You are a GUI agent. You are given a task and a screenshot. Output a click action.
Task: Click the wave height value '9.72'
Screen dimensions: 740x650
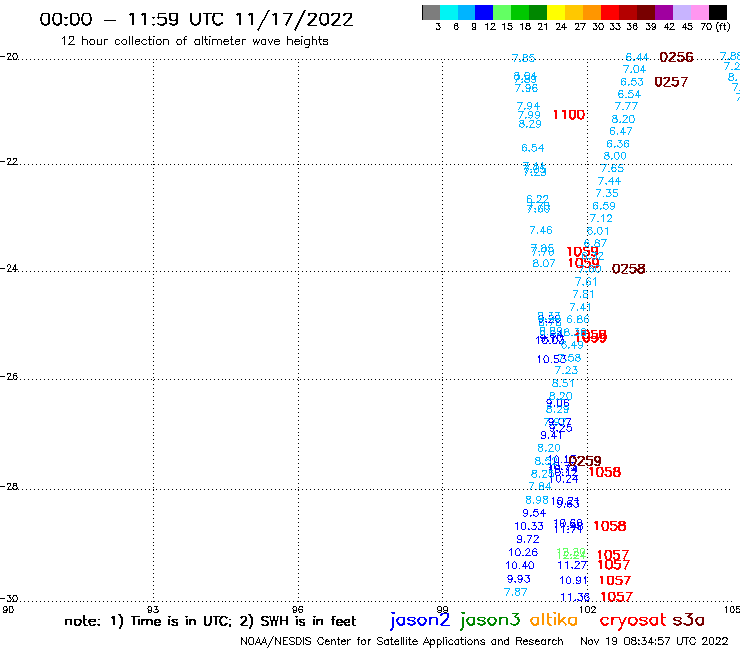point(528,539)
